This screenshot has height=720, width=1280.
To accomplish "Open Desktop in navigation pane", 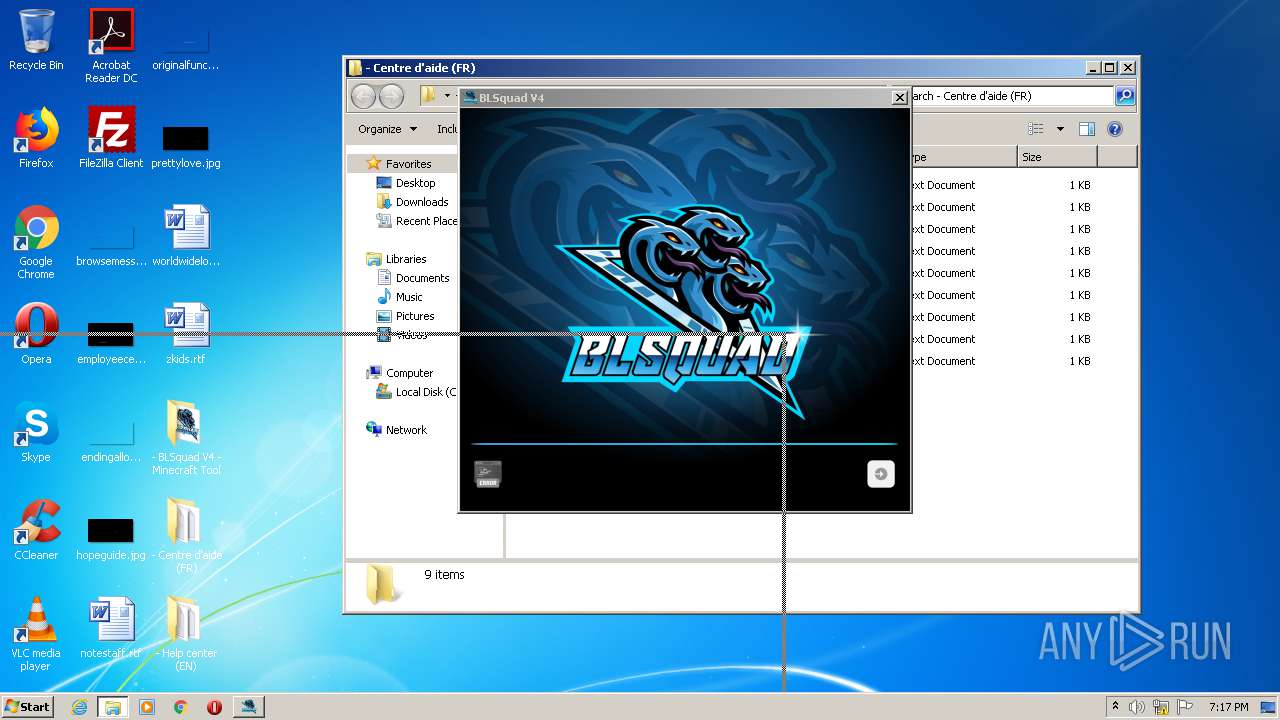I will point(415,183).
